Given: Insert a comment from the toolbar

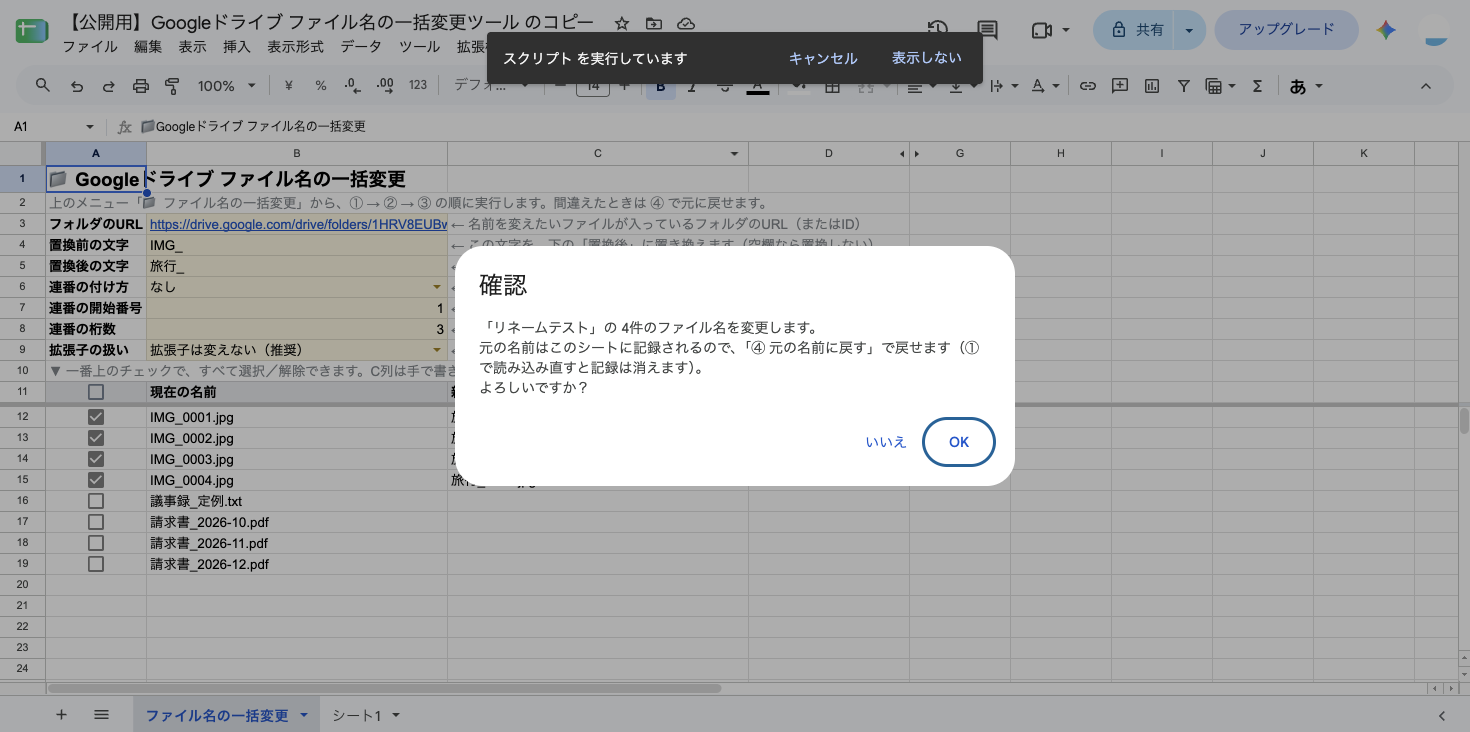Looking at the screenshot, I should pyautogui.click(x=1120, y=86).
